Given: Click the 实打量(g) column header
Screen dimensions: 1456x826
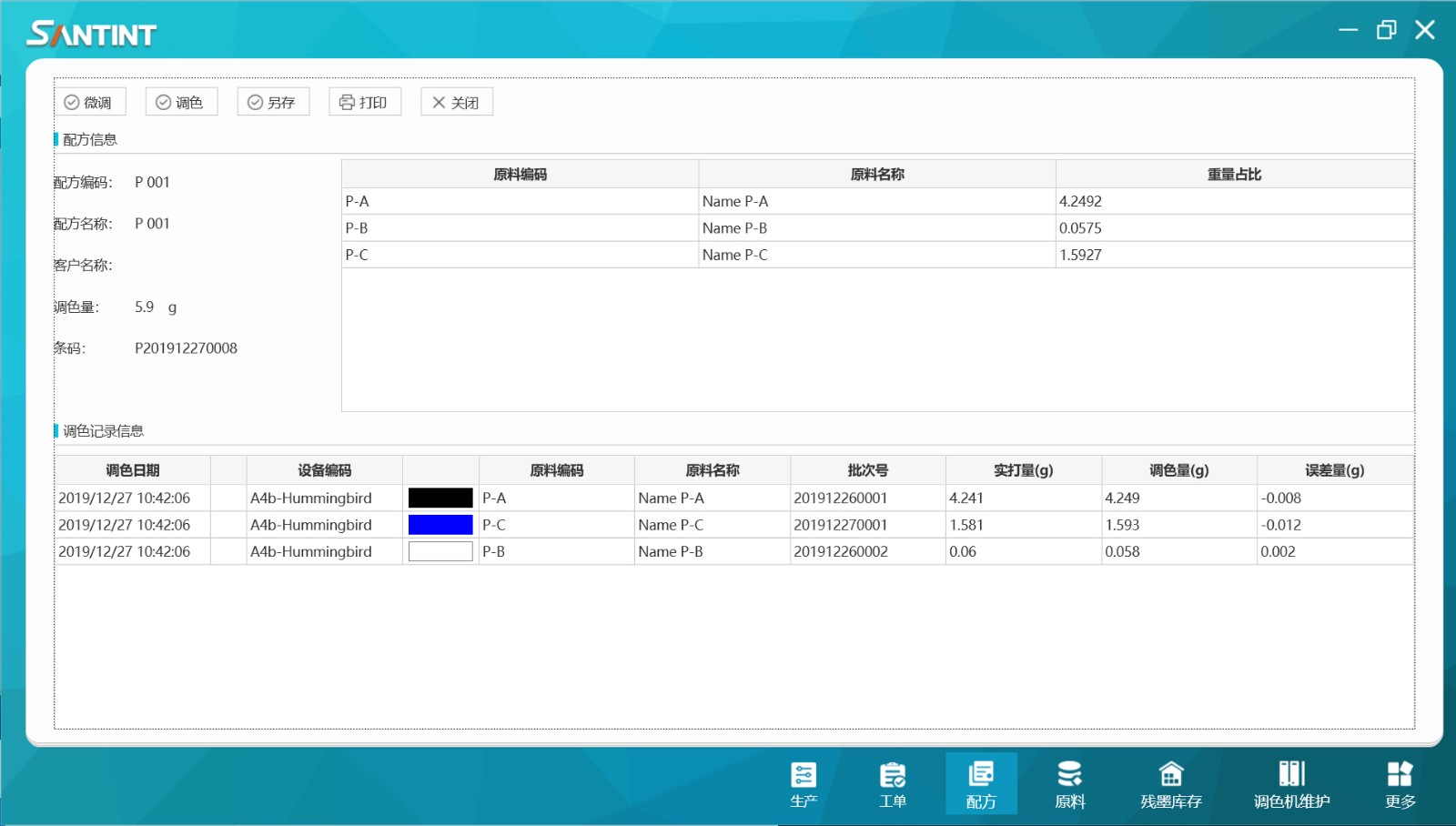Looking at the screenshot, I should pos(1024,470).
